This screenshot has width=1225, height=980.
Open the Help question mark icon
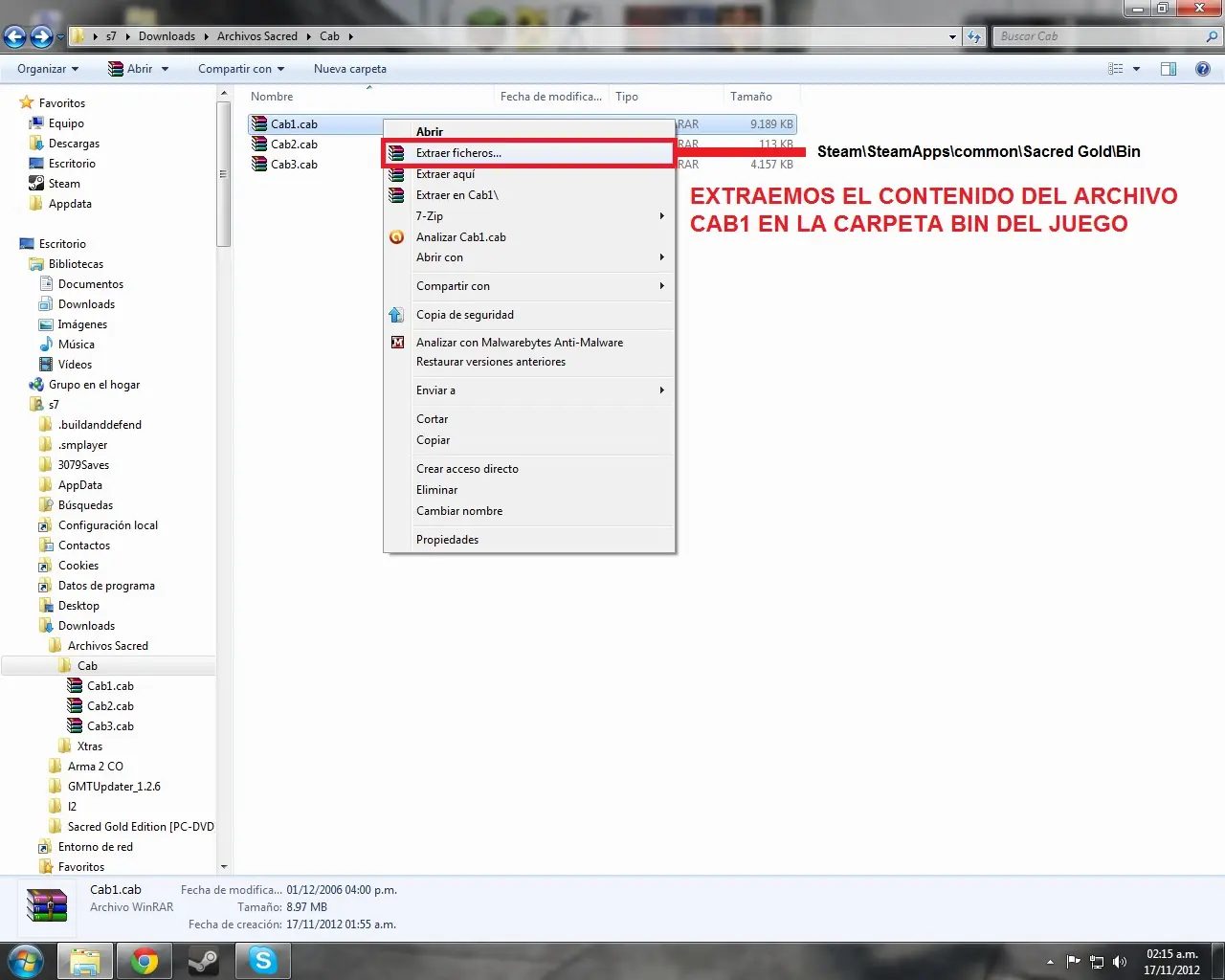pyautogui.click(x=1203, y=69)
